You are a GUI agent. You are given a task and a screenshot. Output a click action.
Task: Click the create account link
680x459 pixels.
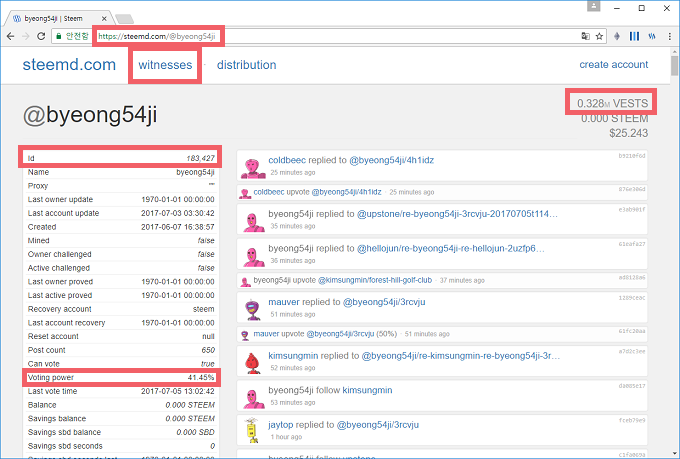pyautogui.click(x=614, y=65)
